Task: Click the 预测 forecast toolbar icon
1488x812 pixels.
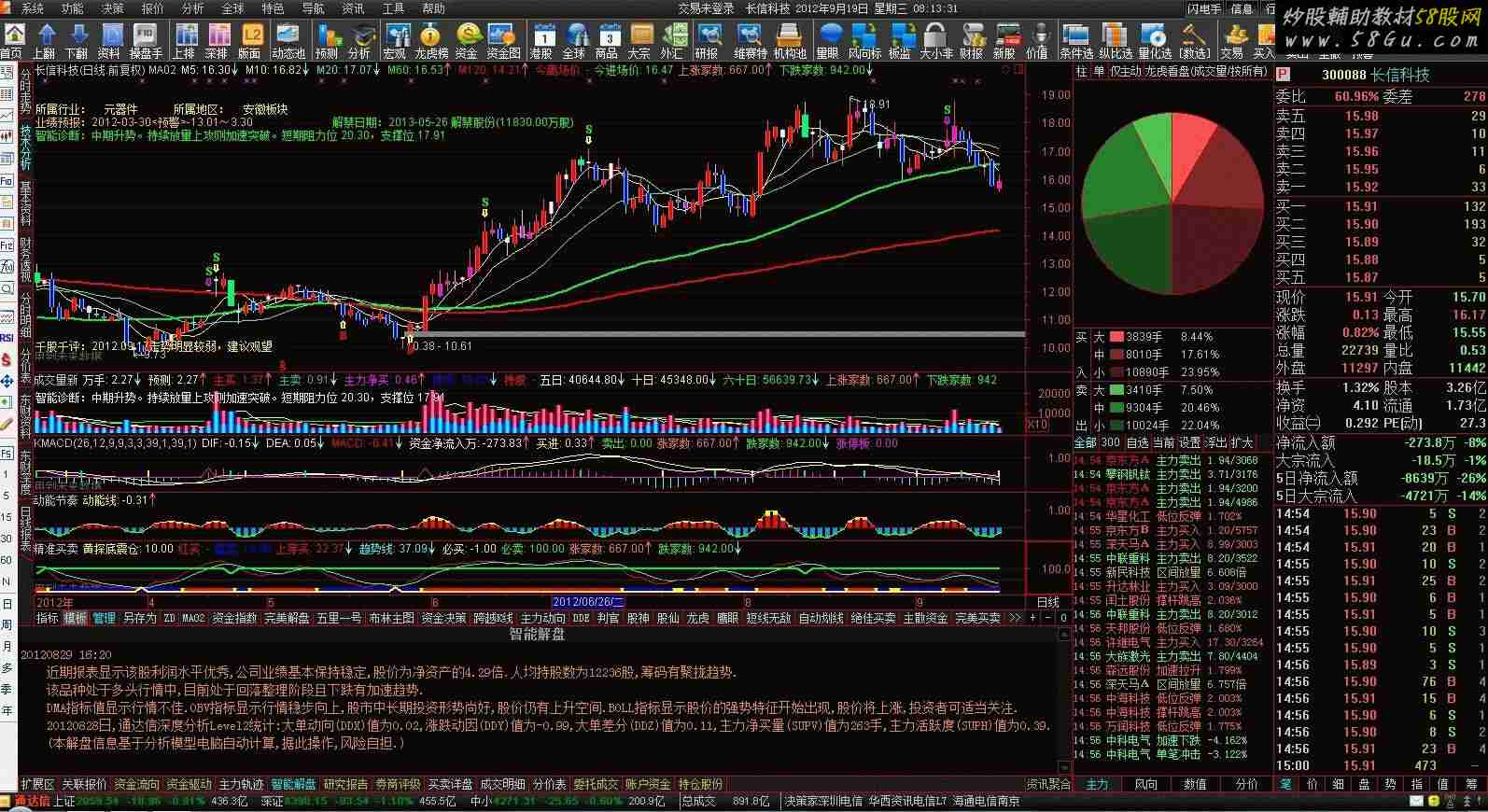Action: click(327, 41)
